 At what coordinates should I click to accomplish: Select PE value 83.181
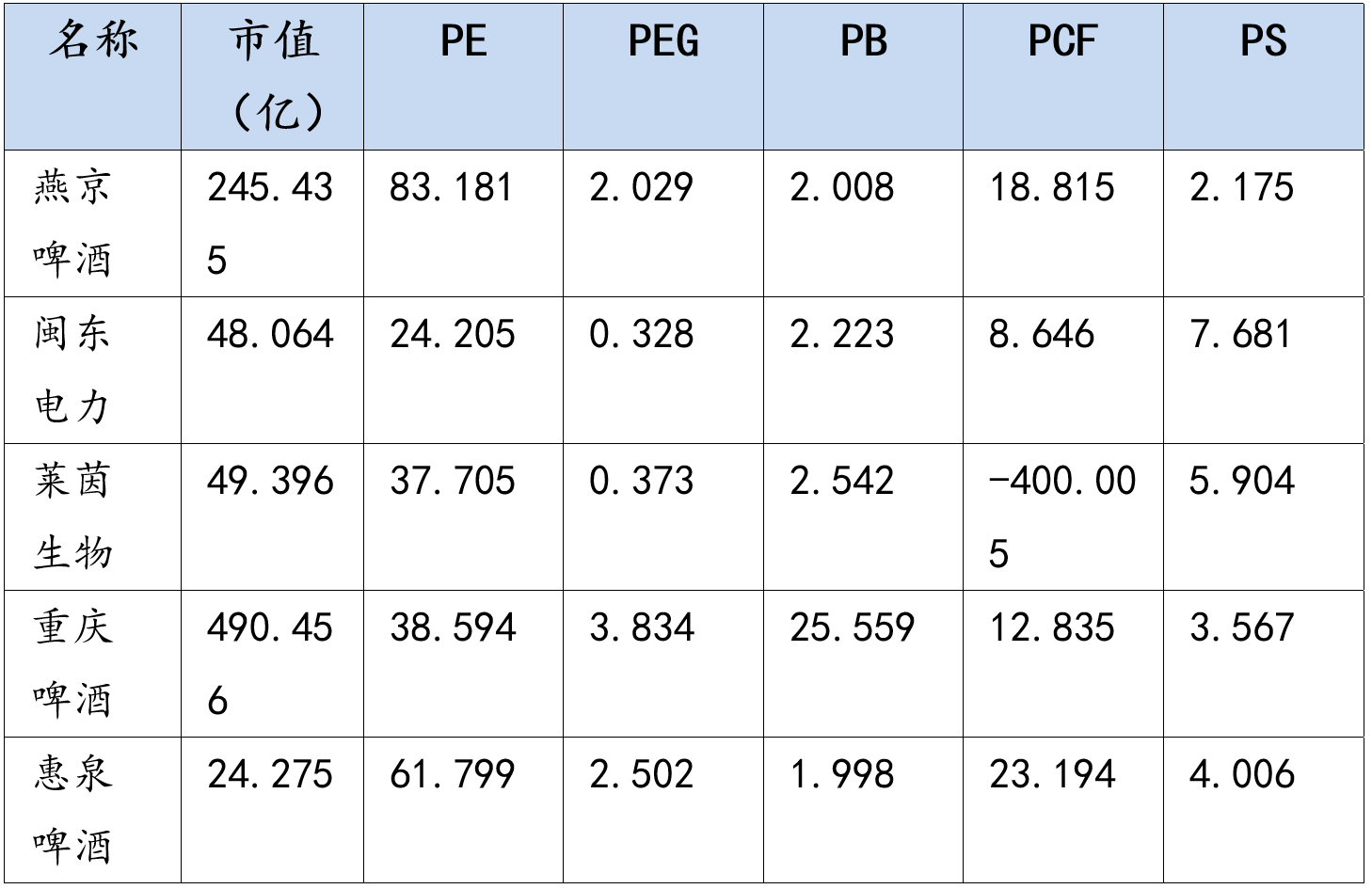point(452,187)
